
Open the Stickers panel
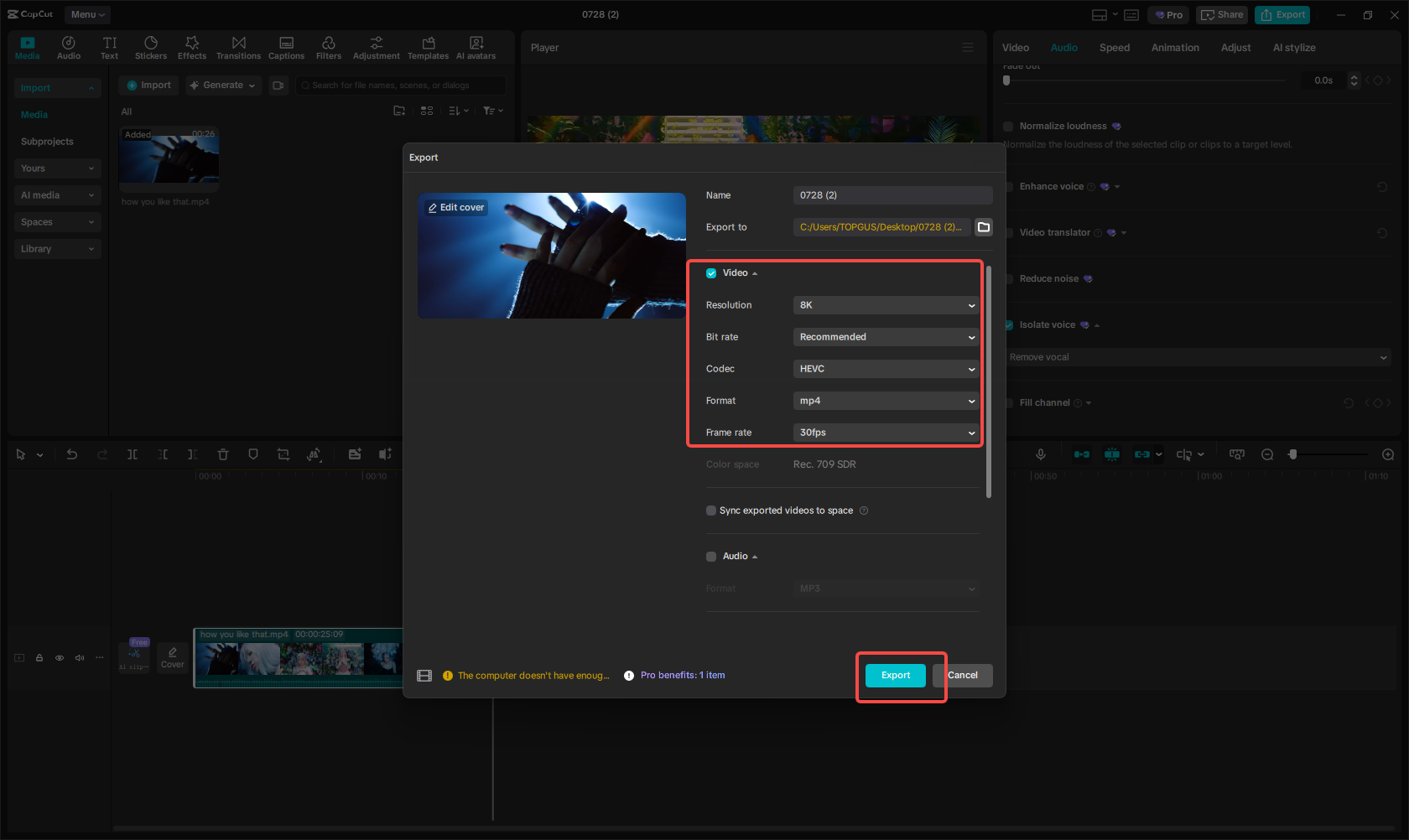pyautogui.click(x=151, y=46)
